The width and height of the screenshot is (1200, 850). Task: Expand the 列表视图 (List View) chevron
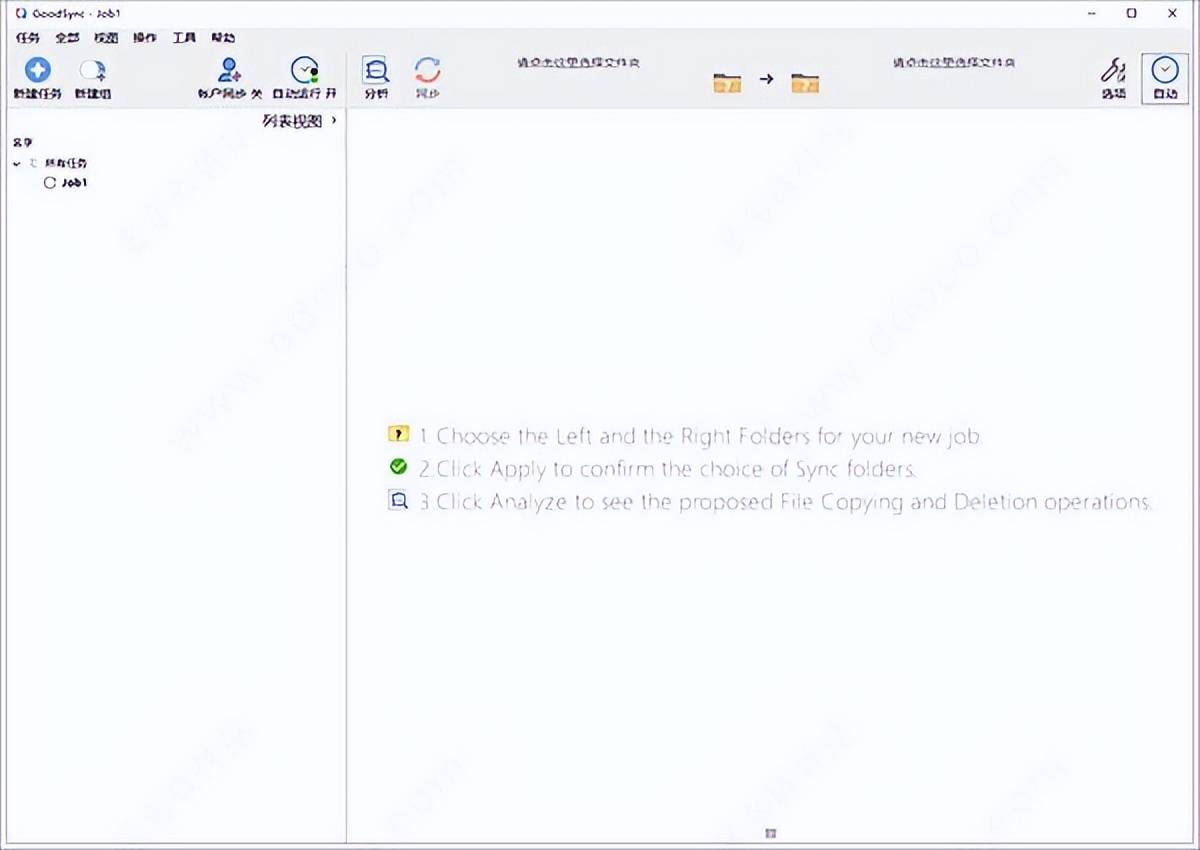tap(334, 121)
